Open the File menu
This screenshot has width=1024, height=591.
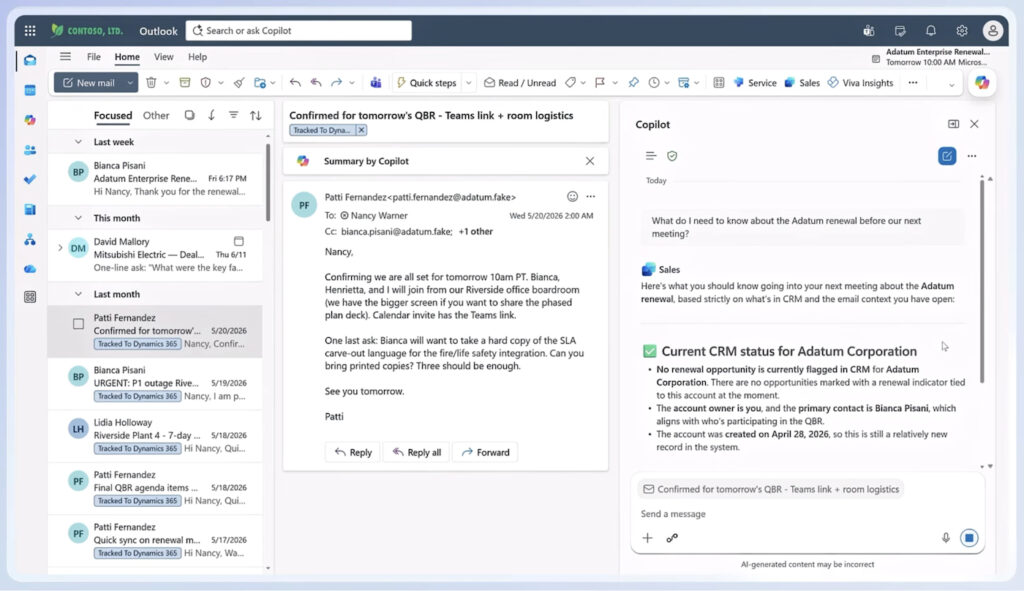94,57
